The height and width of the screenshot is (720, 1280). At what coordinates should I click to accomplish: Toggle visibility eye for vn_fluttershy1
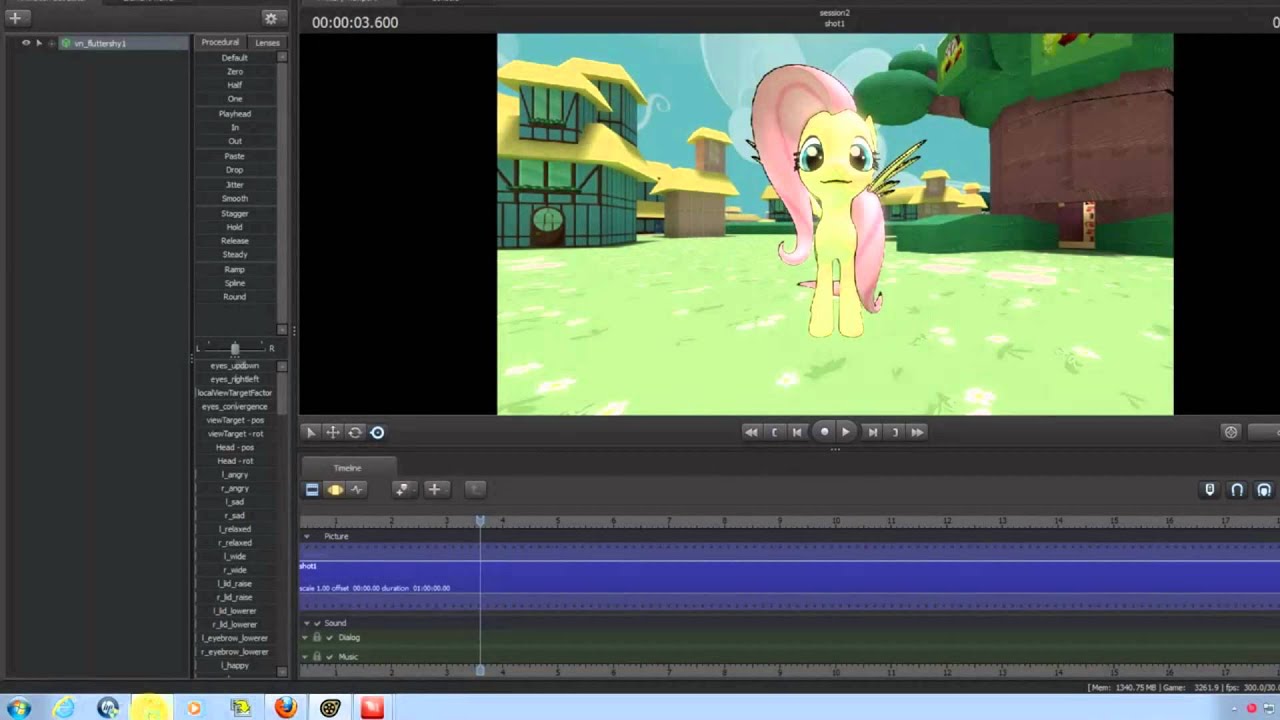26,43
